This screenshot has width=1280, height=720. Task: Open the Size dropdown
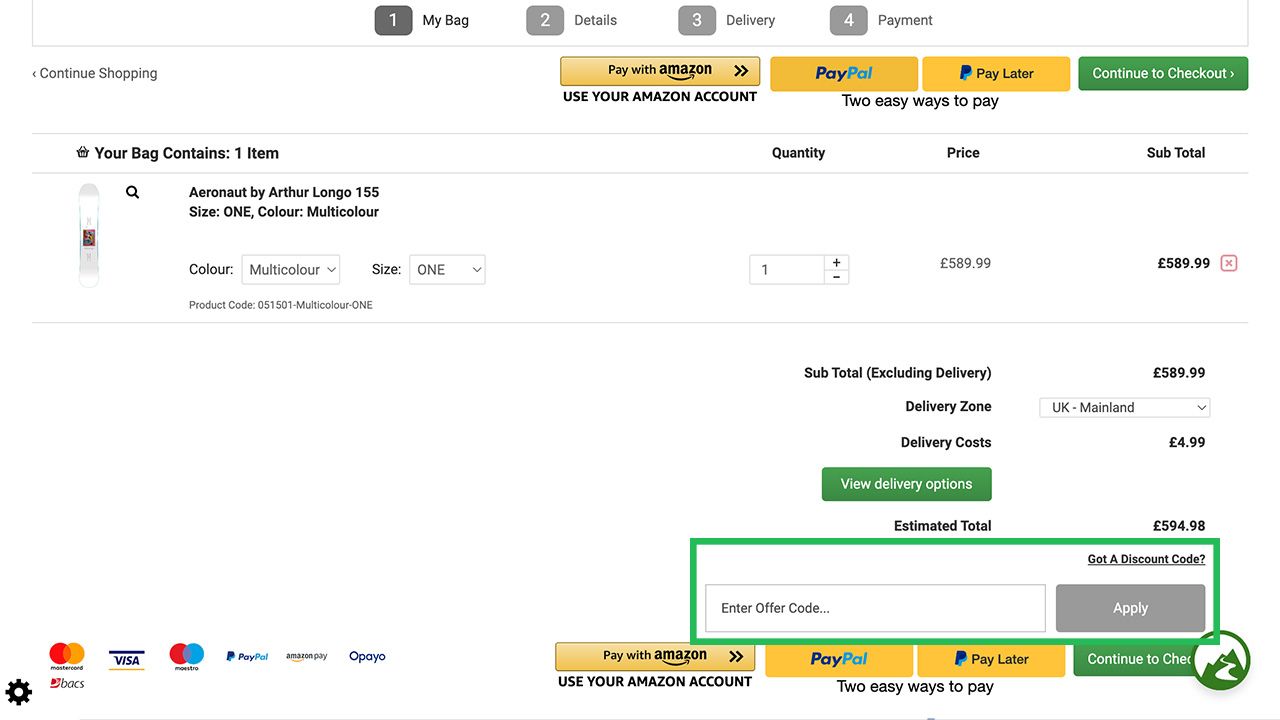(x=447, y=269)
